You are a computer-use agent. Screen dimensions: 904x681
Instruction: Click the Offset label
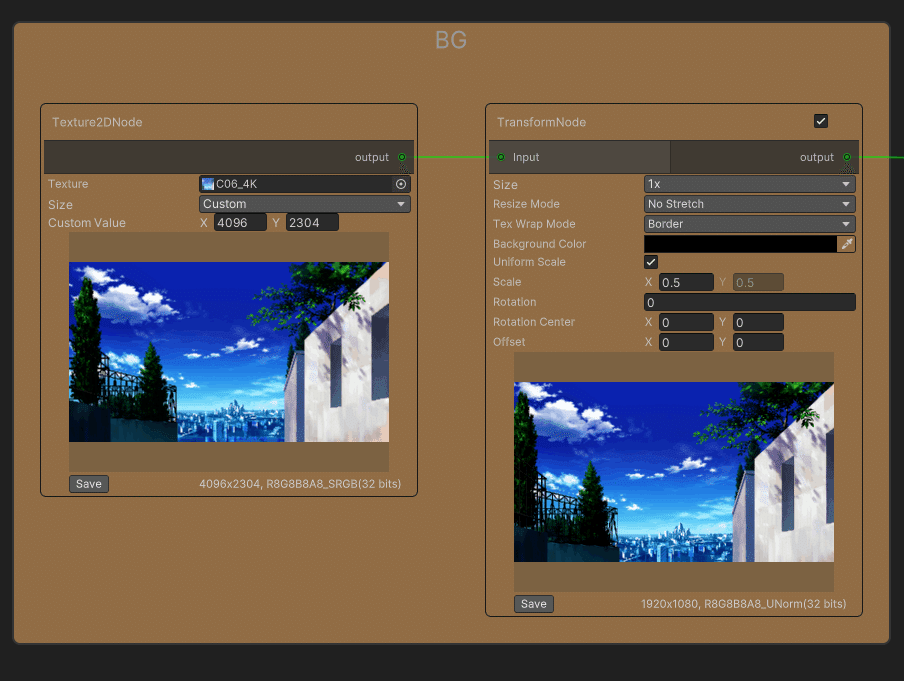point(509,342)
